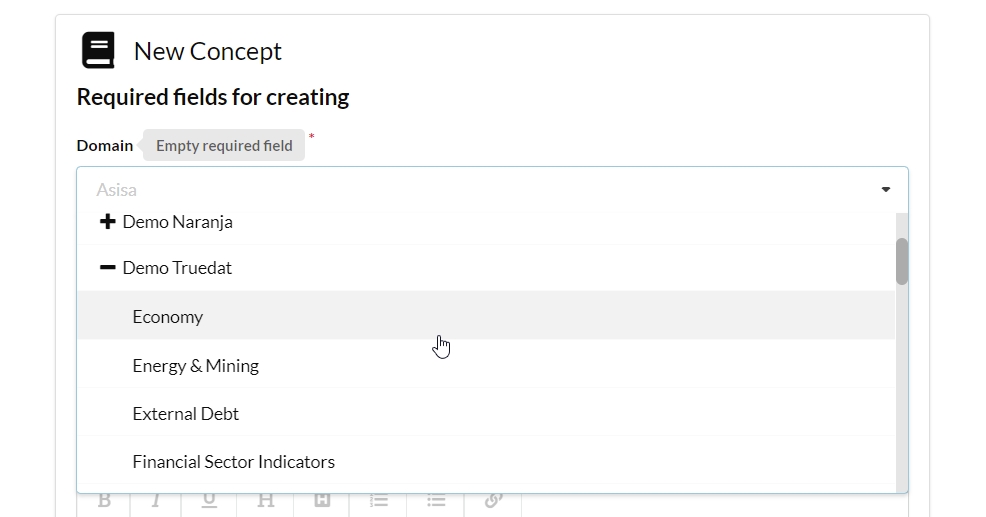Click the Italic formatting icon
This screenshot has height=517, width=986.
point(156,501)
